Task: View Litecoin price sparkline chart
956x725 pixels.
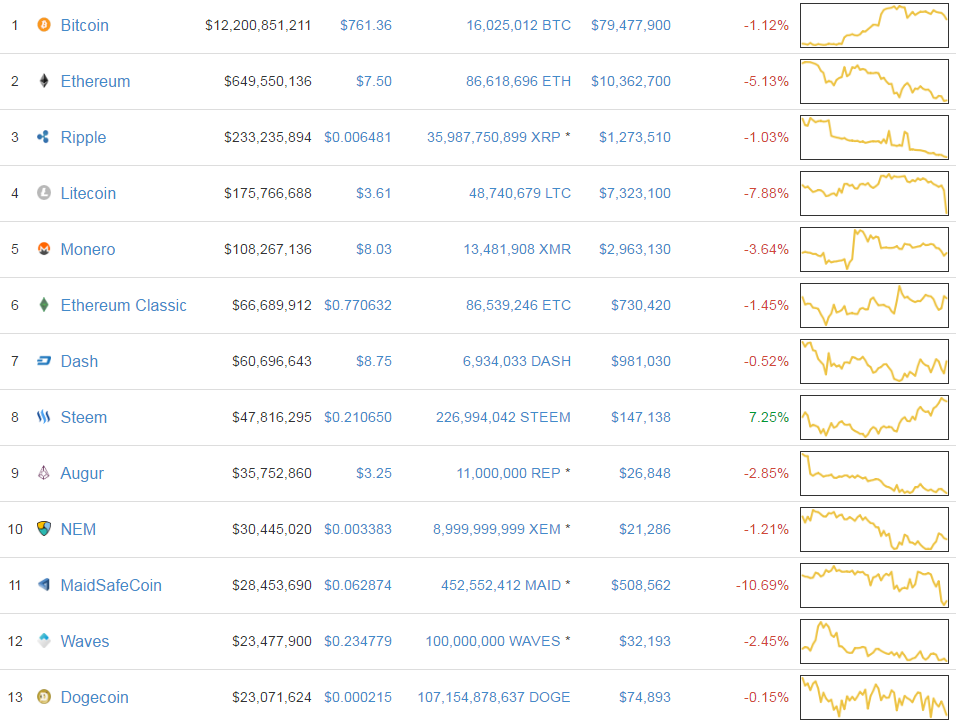Action: 874,194
